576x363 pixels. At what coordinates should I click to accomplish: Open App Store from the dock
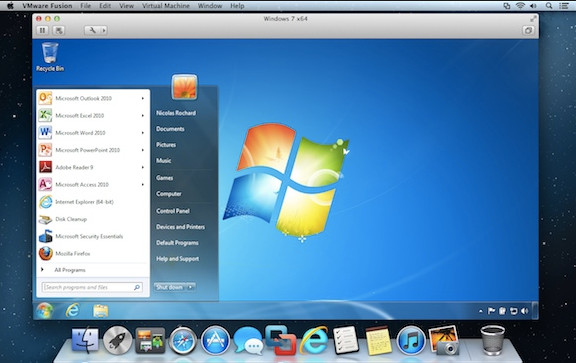[215, 341]
